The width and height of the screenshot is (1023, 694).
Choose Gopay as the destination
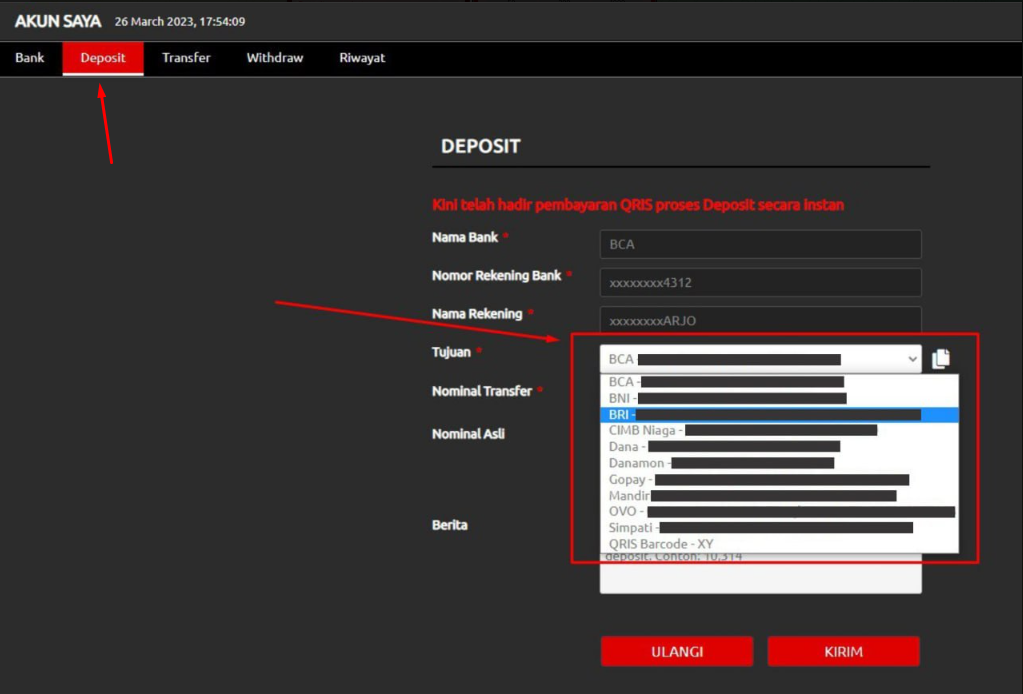tap(628, 480)
